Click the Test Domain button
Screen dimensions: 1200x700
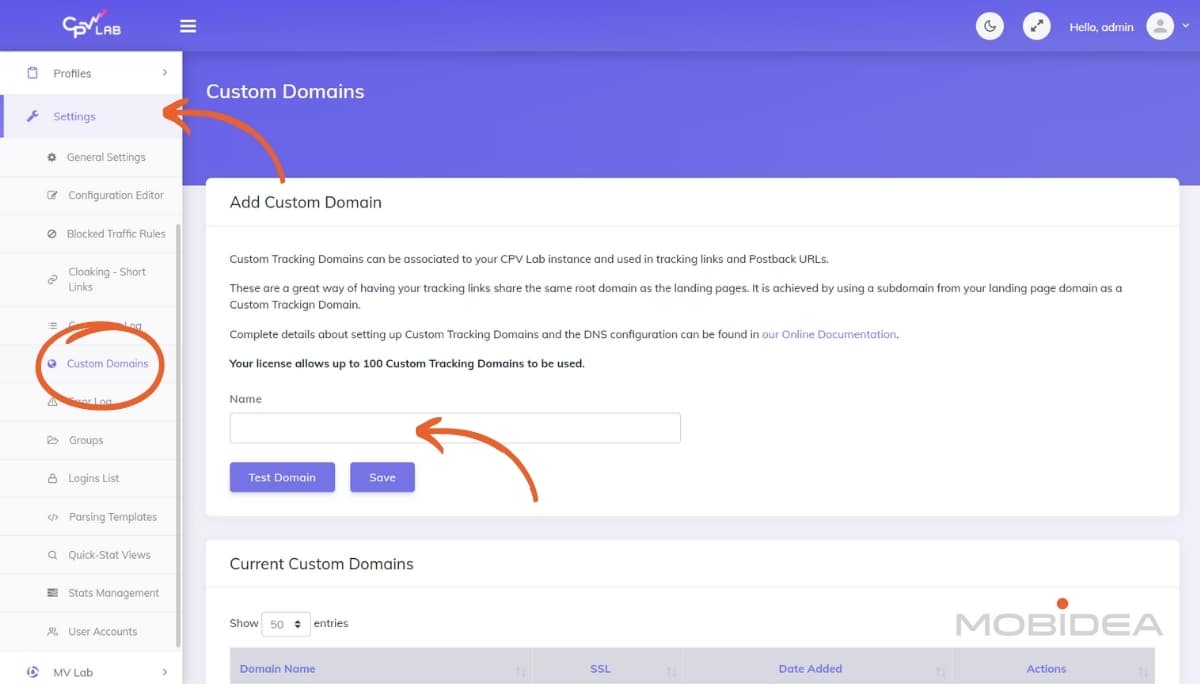click(282, 477)
